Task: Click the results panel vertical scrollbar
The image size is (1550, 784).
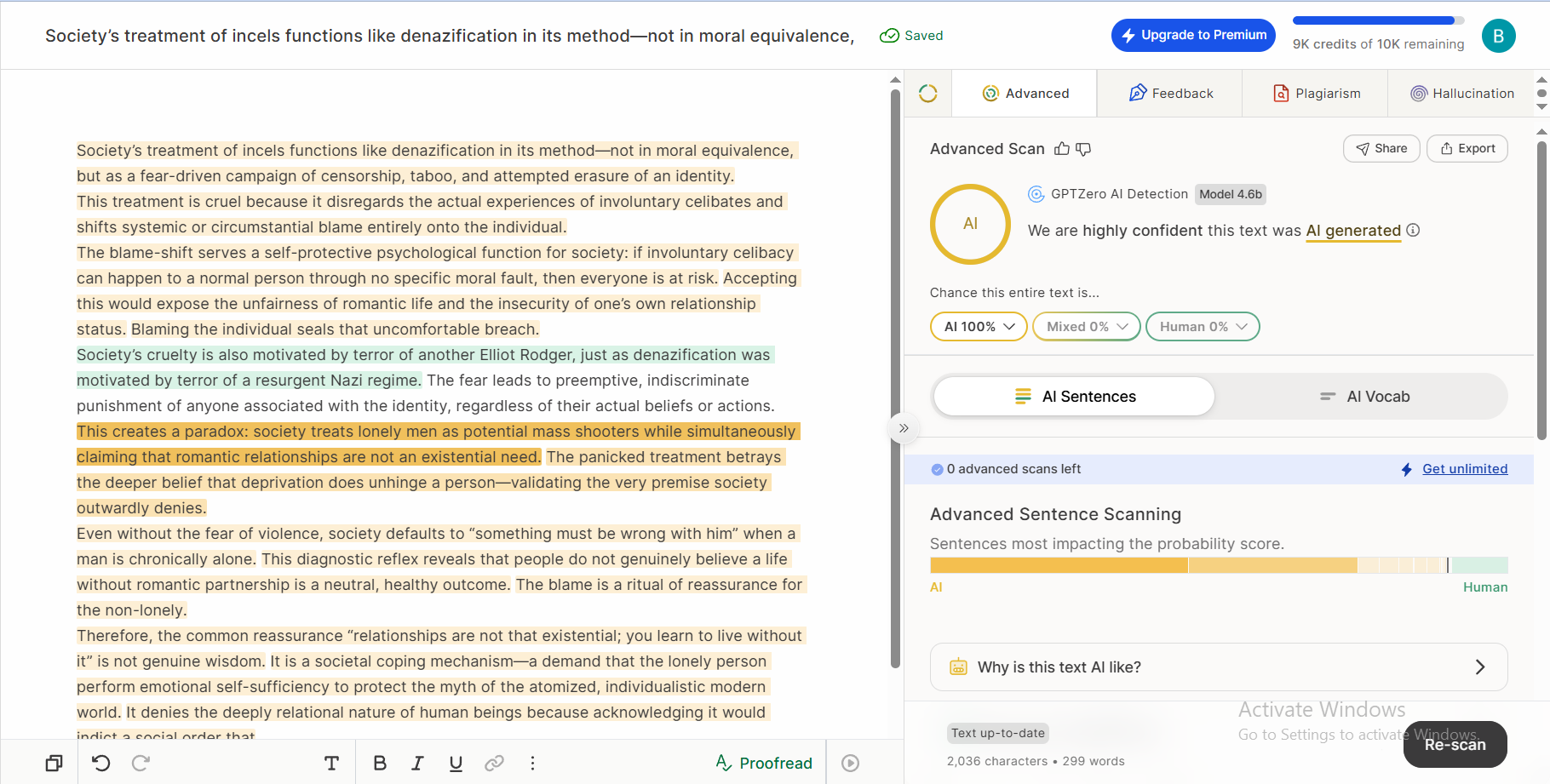Action: coord(1541,289)
